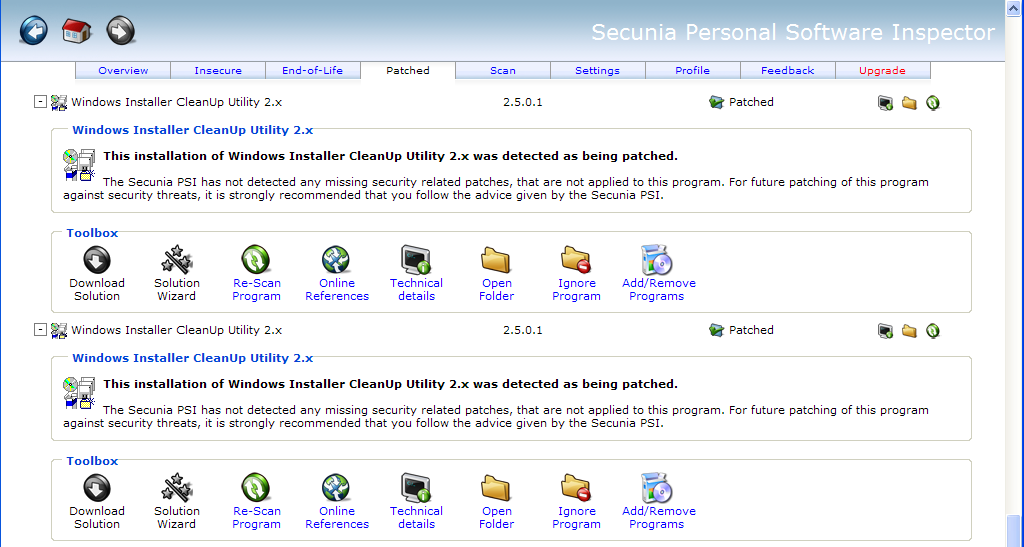Select the Patched tab

pyautogui.click(x=408, y=70)
